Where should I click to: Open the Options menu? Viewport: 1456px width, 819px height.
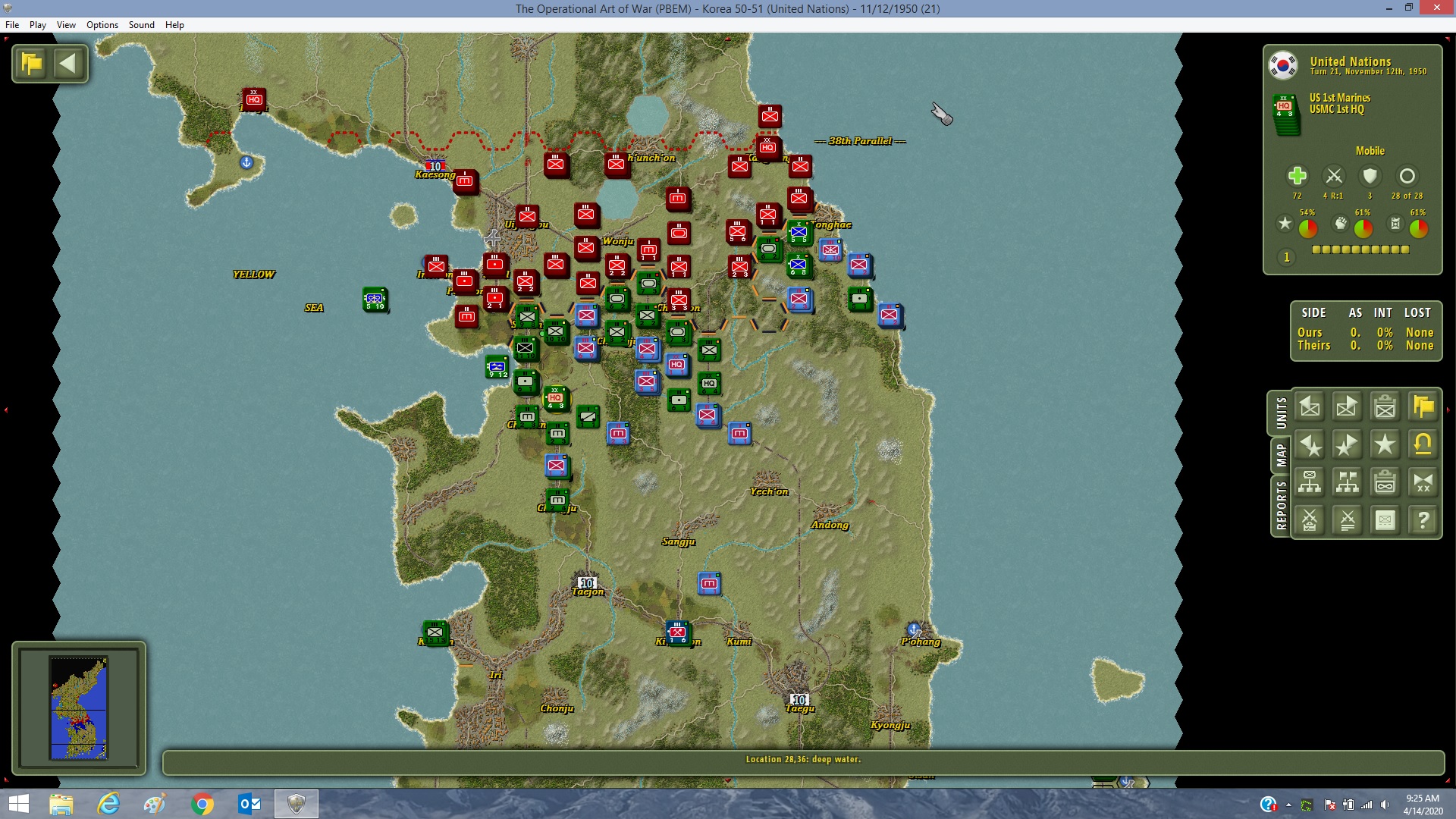(x=102, y=25)
